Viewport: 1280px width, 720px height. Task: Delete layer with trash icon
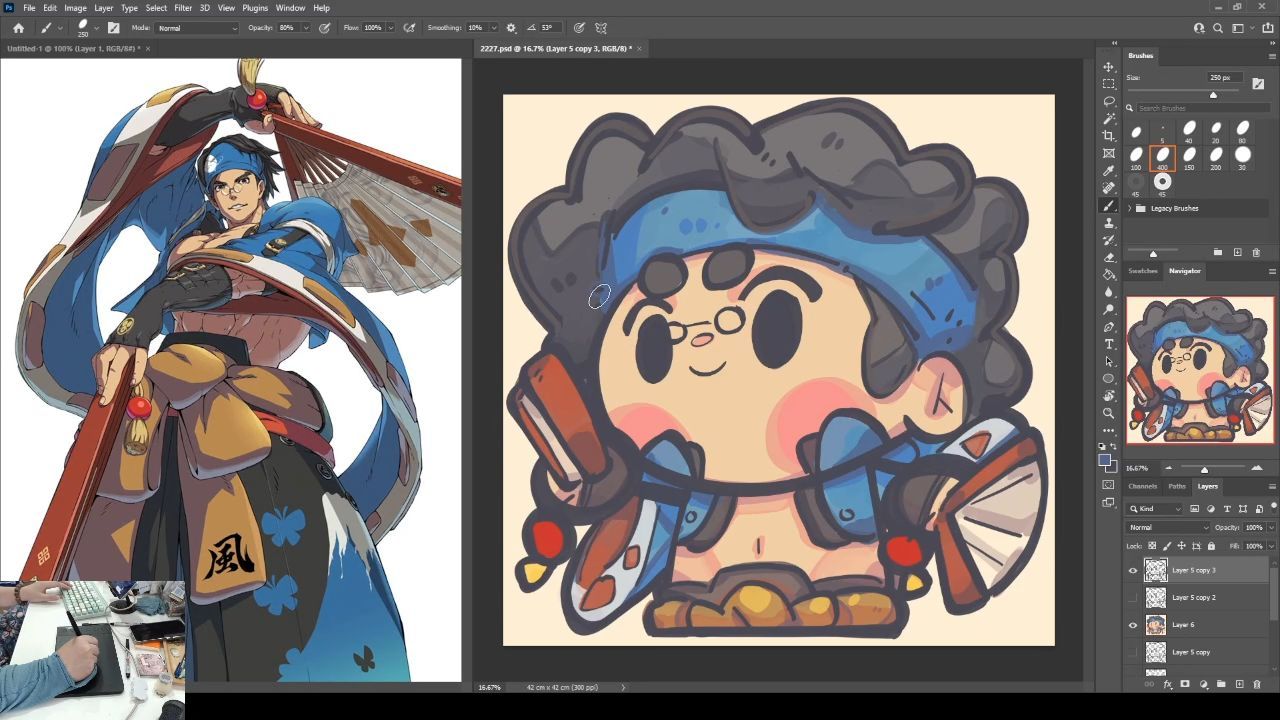point(1257,684)
